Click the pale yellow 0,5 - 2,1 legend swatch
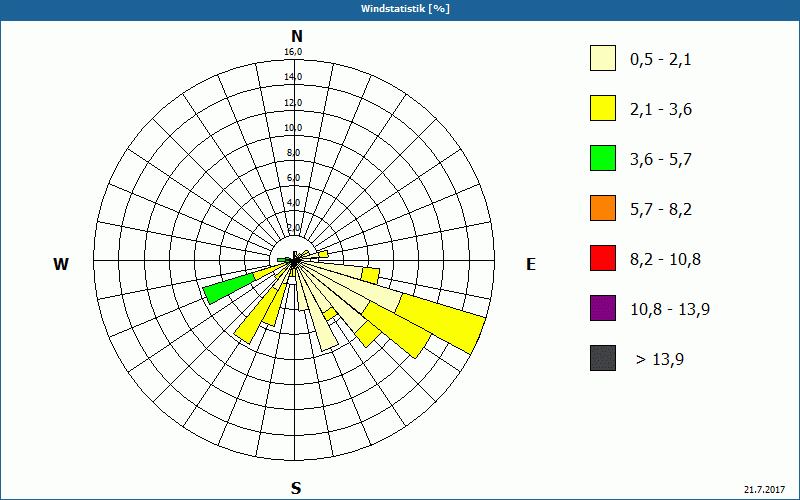The image size is (800, 500). (x=603, y=58)
